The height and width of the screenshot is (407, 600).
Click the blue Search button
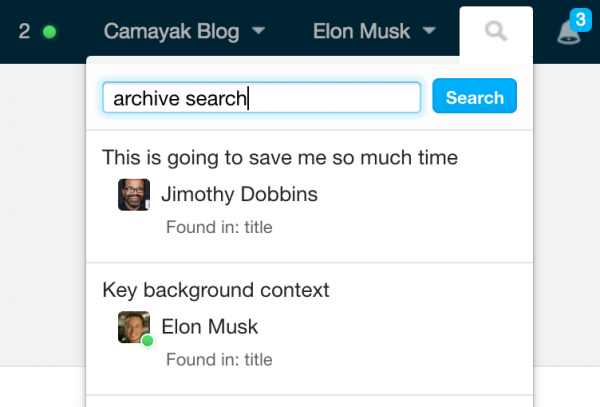(x=474, y=96)
